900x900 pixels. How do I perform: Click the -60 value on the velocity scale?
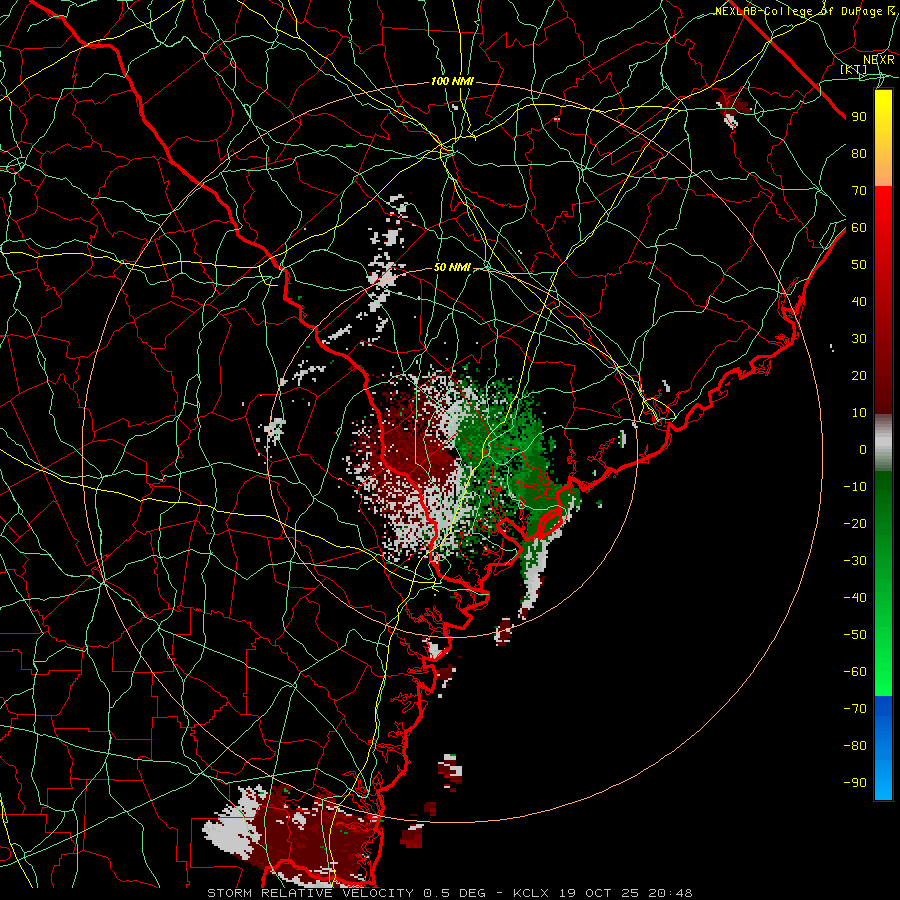point(855,672)
